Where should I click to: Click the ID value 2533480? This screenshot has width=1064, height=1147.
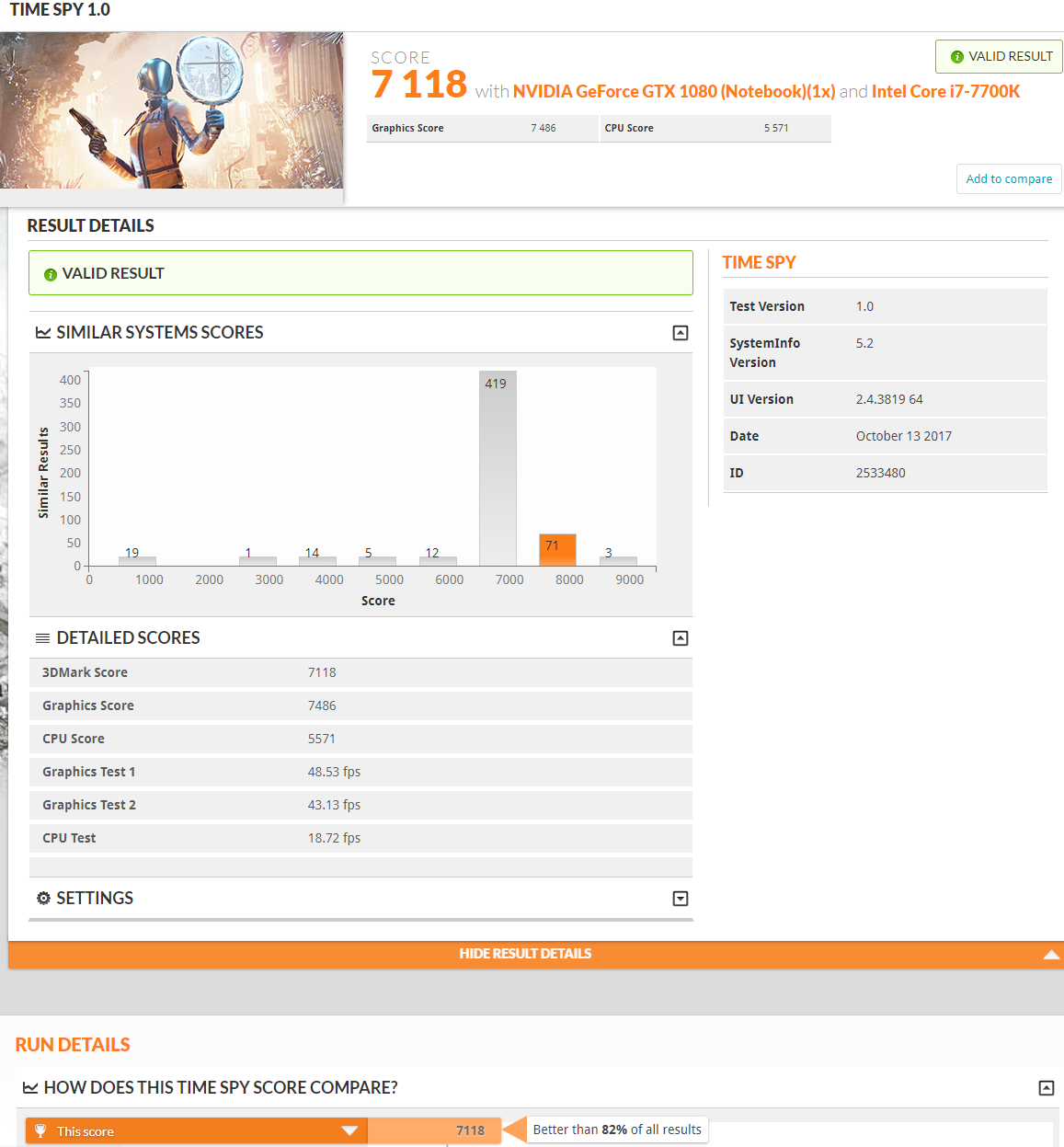(881, 473)
